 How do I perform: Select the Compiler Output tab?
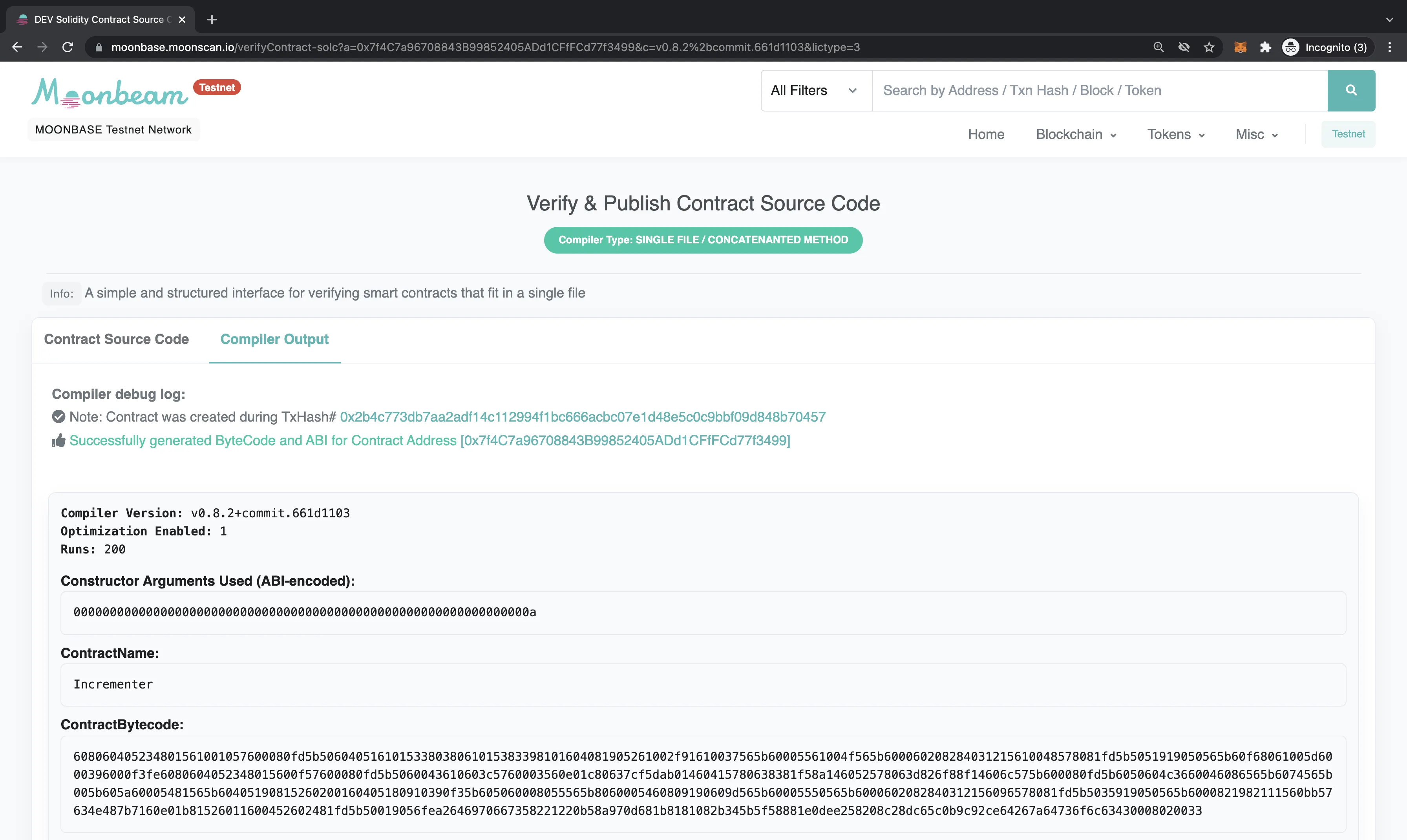coord(274,339)
